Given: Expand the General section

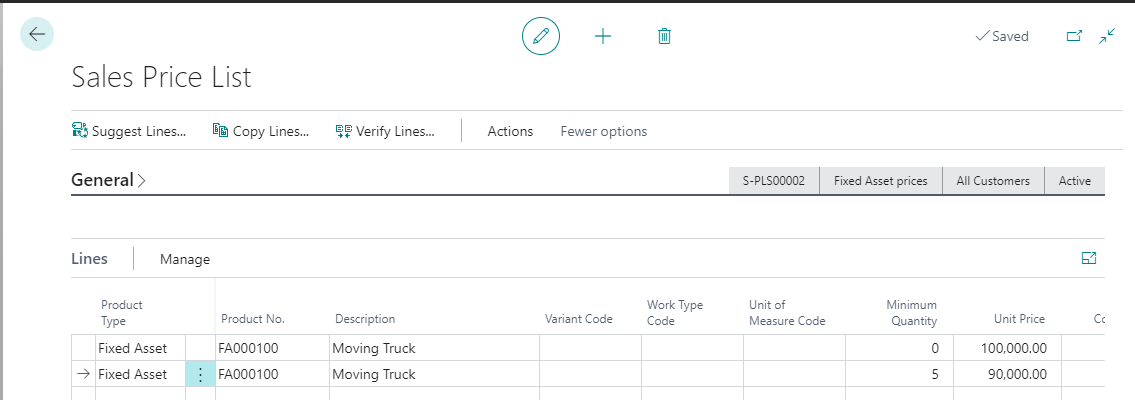Looking at the screenshot, I should pyautogui.click(x=108, y=181).
